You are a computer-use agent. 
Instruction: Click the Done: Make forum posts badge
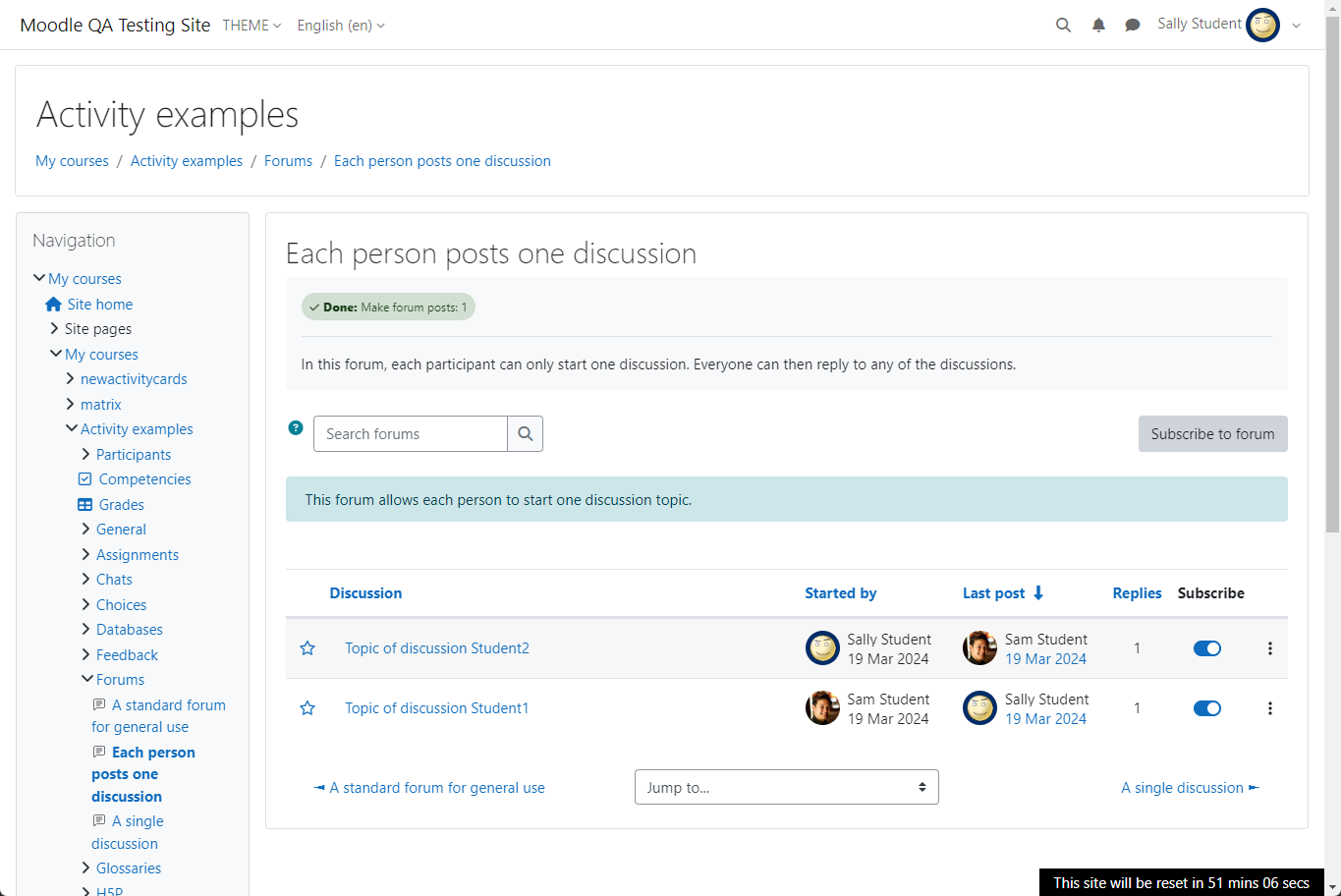click(x=388, y=308)
